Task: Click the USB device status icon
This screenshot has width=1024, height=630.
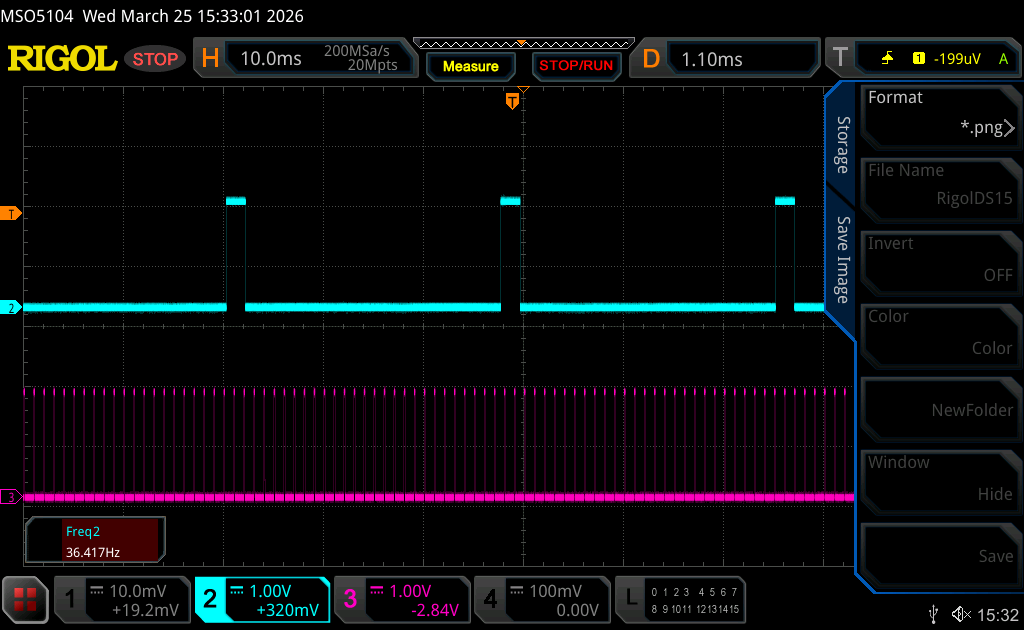Action: click(933, 613)
